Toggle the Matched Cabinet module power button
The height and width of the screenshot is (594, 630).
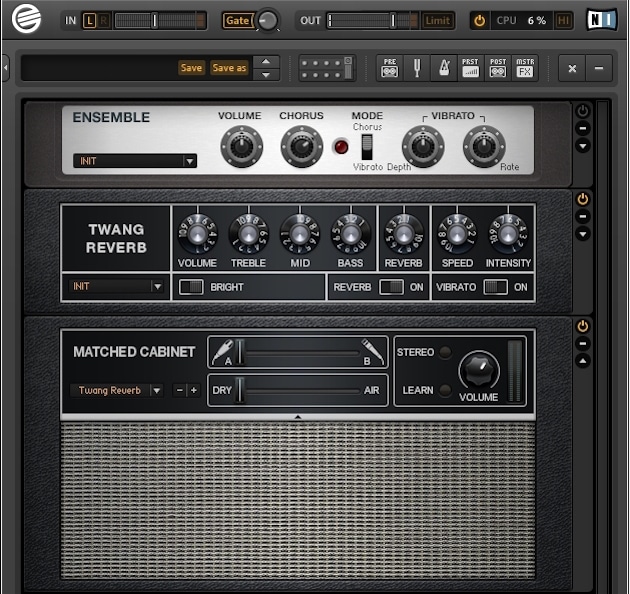click(583, 326)
